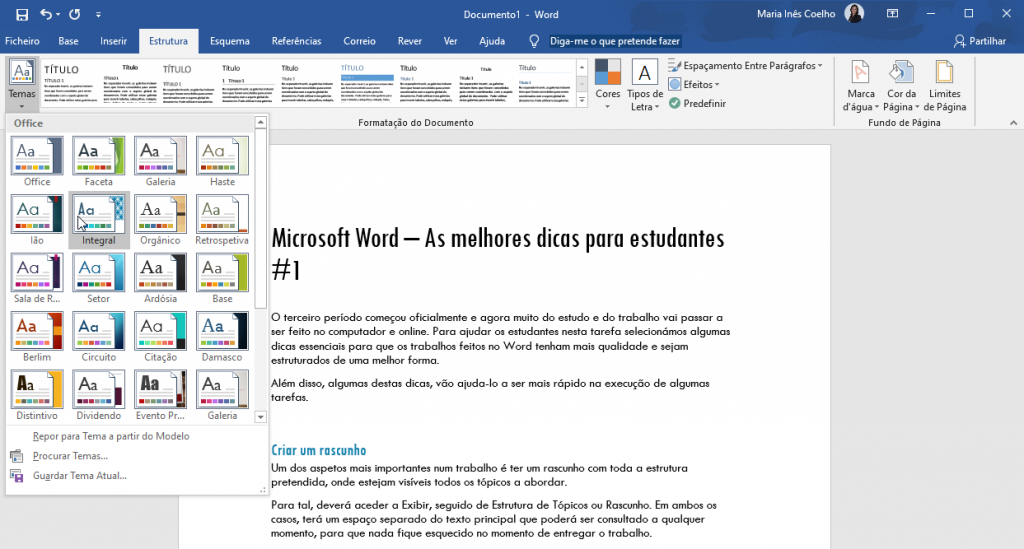Click the Predefinir checkmark button
This screenshot has height=549, width=1024.
(697, 103)
